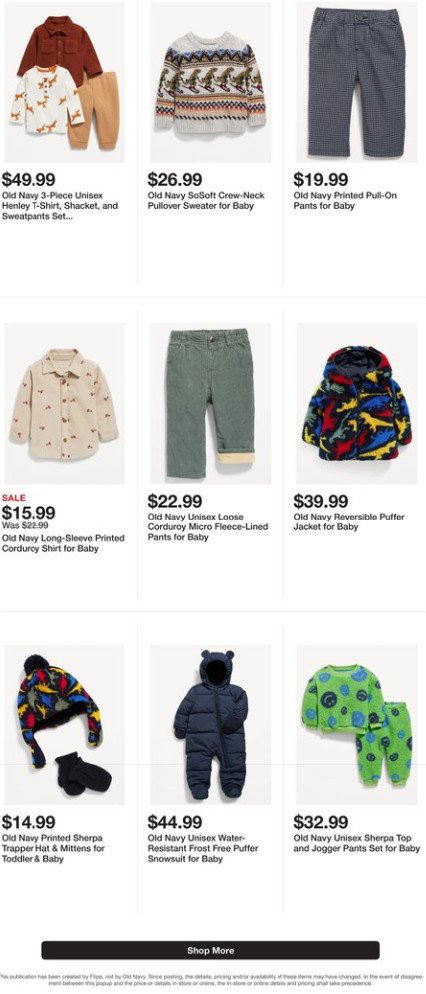The image size is (426, 994).
Task: Click the green corduroy pants image
Action: click(210, 404)
